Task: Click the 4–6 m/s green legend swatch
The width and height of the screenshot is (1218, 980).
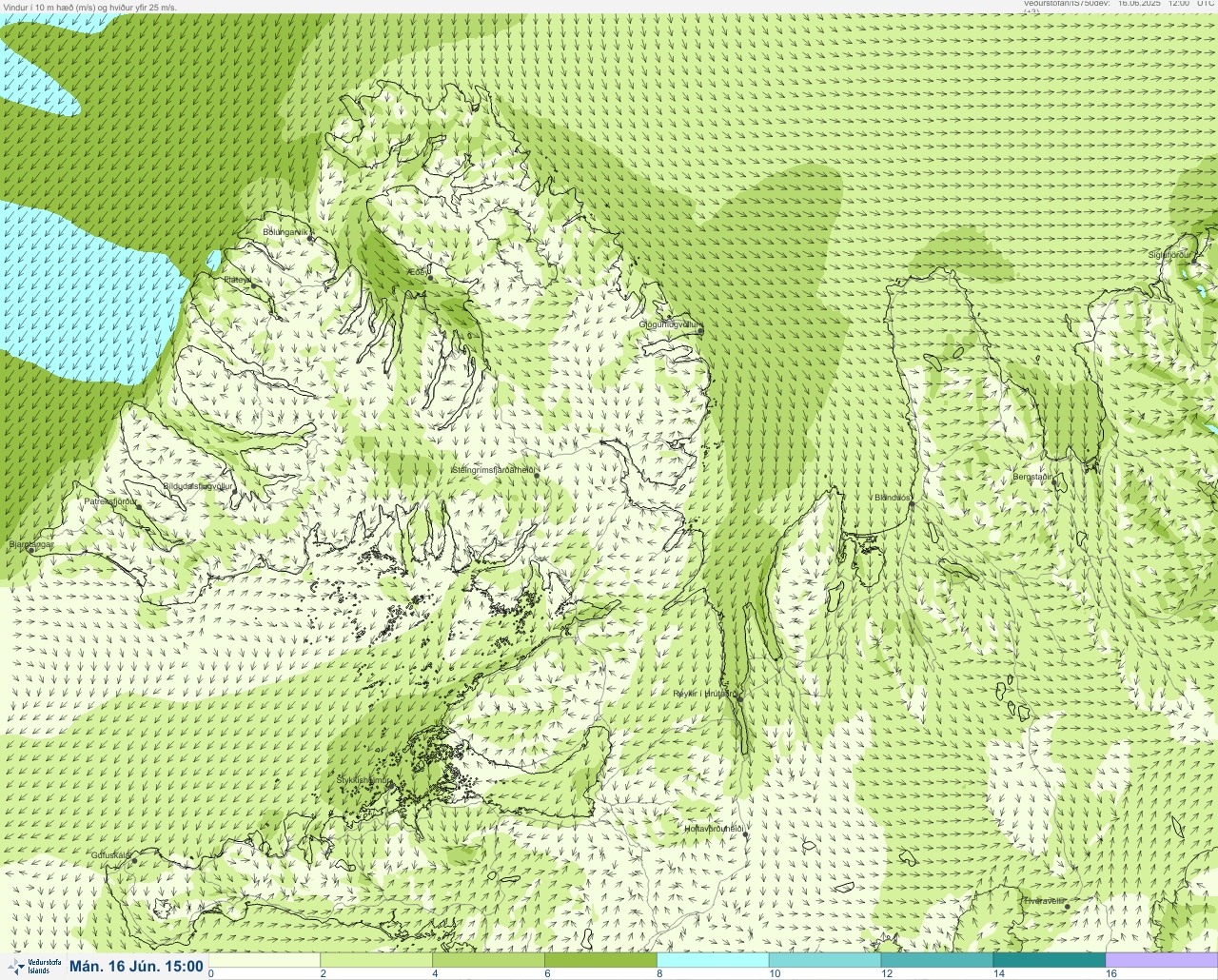Action: 489,960
